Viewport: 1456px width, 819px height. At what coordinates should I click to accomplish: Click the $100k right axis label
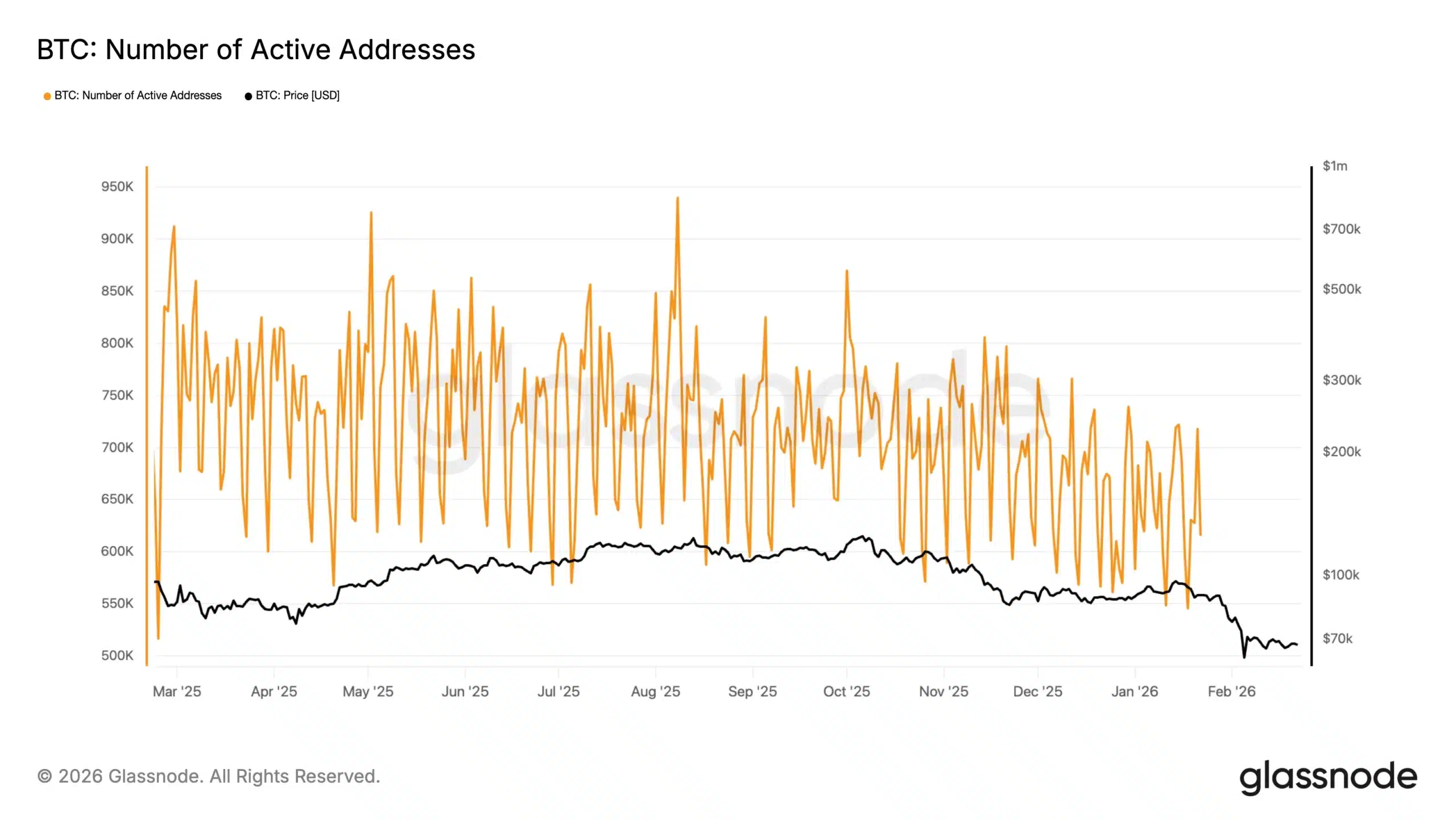point(1341,575)
